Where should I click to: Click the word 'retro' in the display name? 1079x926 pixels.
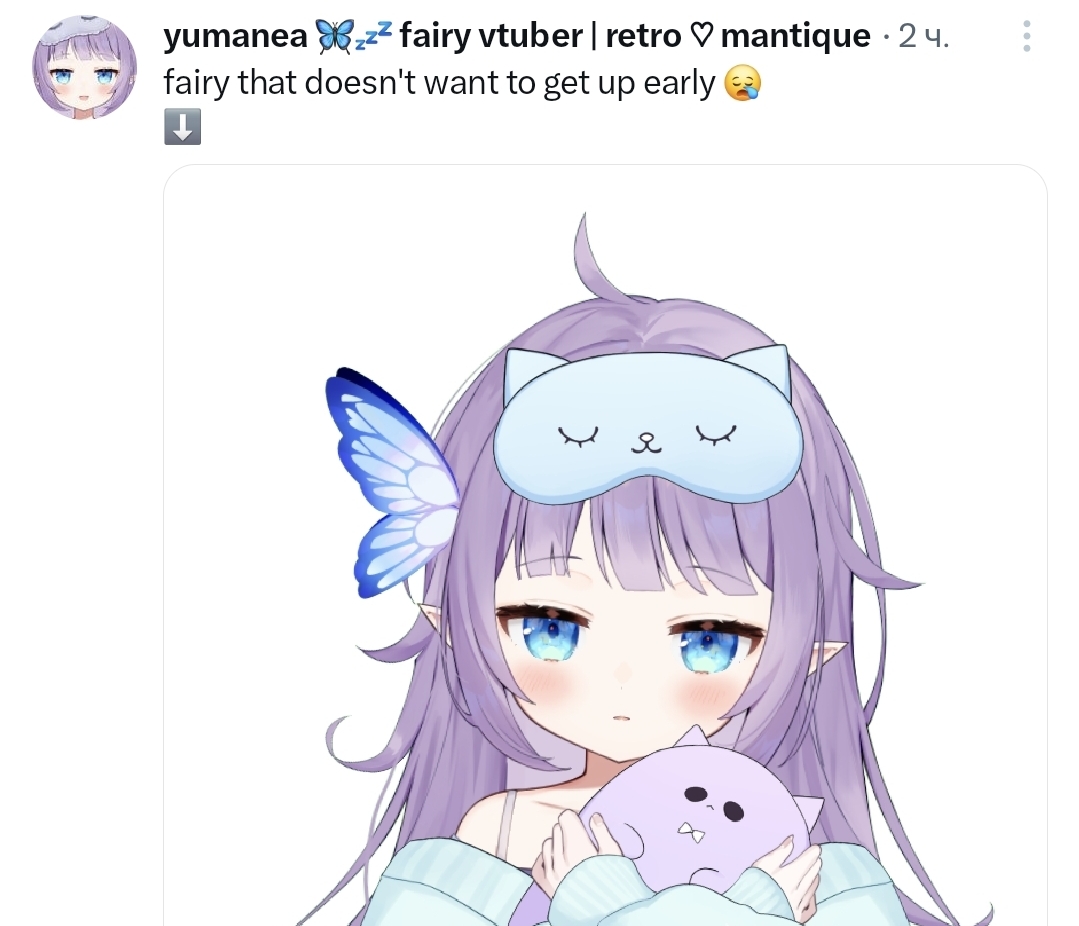click(643, 36)
